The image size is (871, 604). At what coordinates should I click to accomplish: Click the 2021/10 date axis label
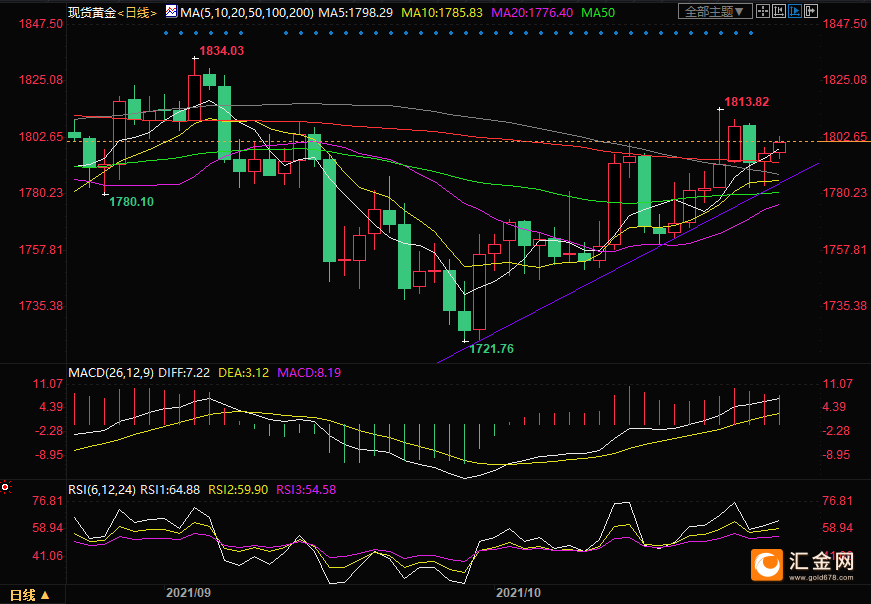point(518,592)
